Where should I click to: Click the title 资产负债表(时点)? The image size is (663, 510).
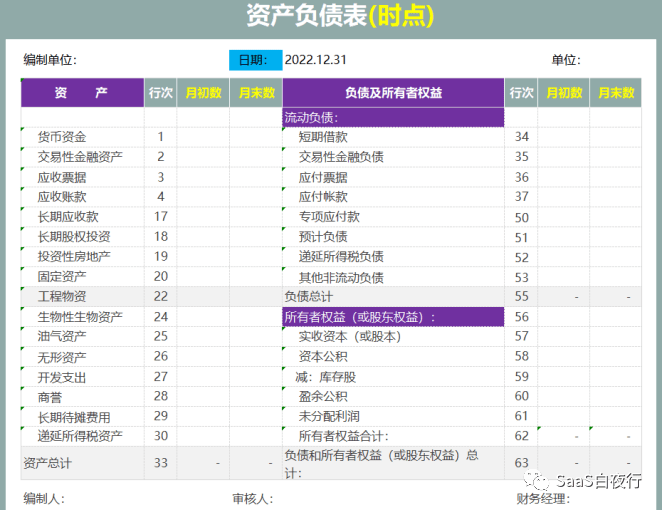point(340,16)
